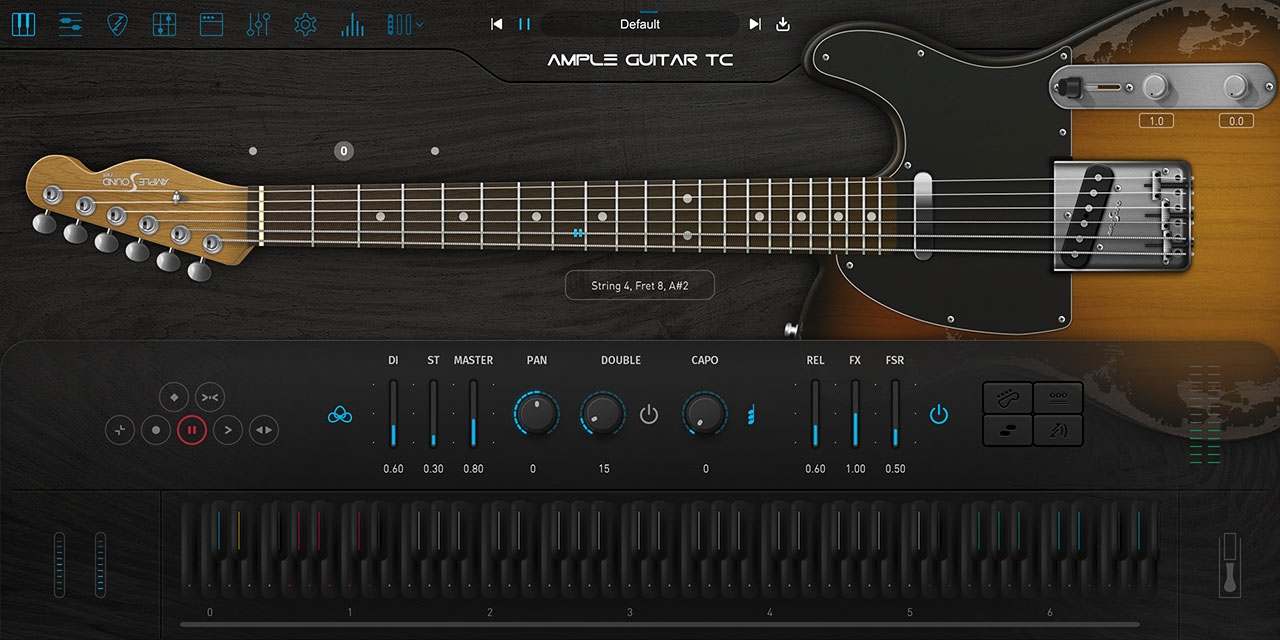Click the diamond-shaped round button

click(x=174, y=397)
